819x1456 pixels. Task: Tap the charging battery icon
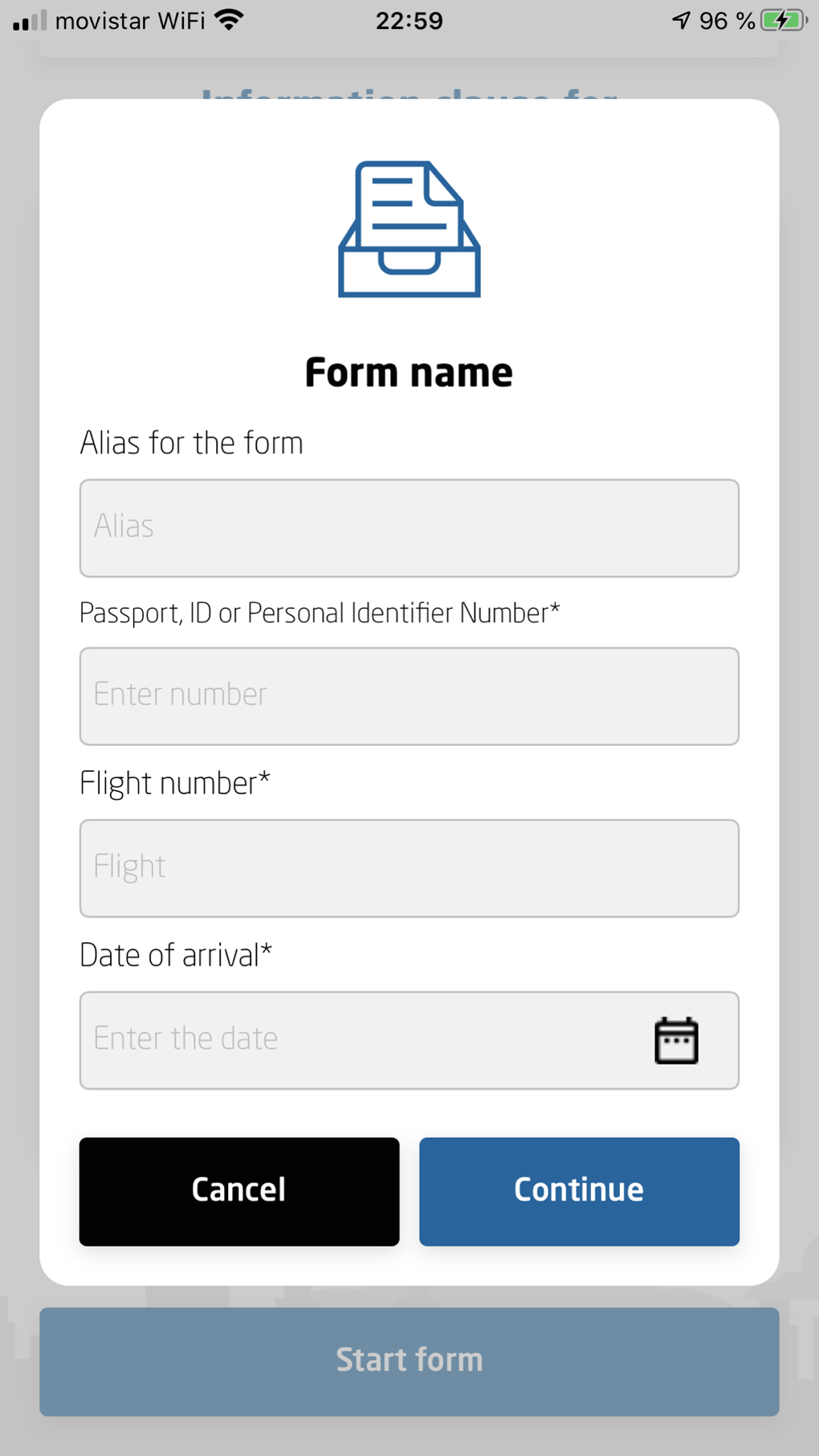tap(784, 20)
